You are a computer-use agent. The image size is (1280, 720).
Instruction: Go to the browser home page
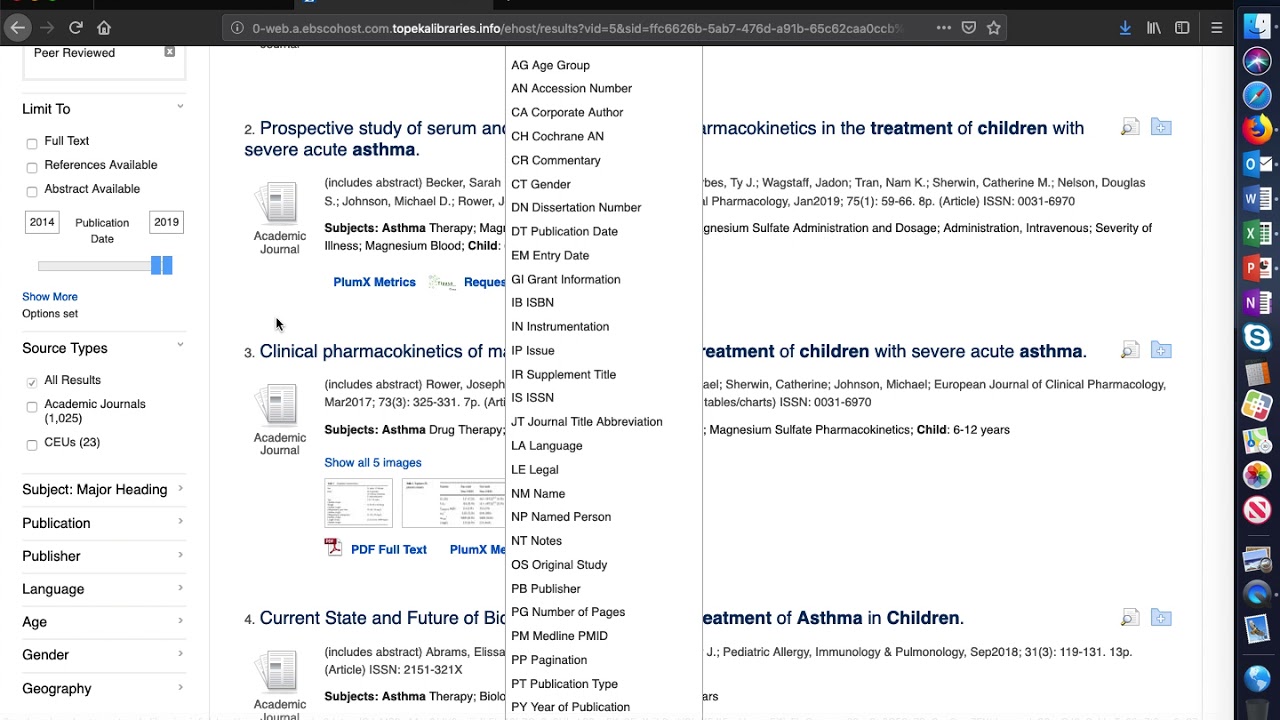104,28
